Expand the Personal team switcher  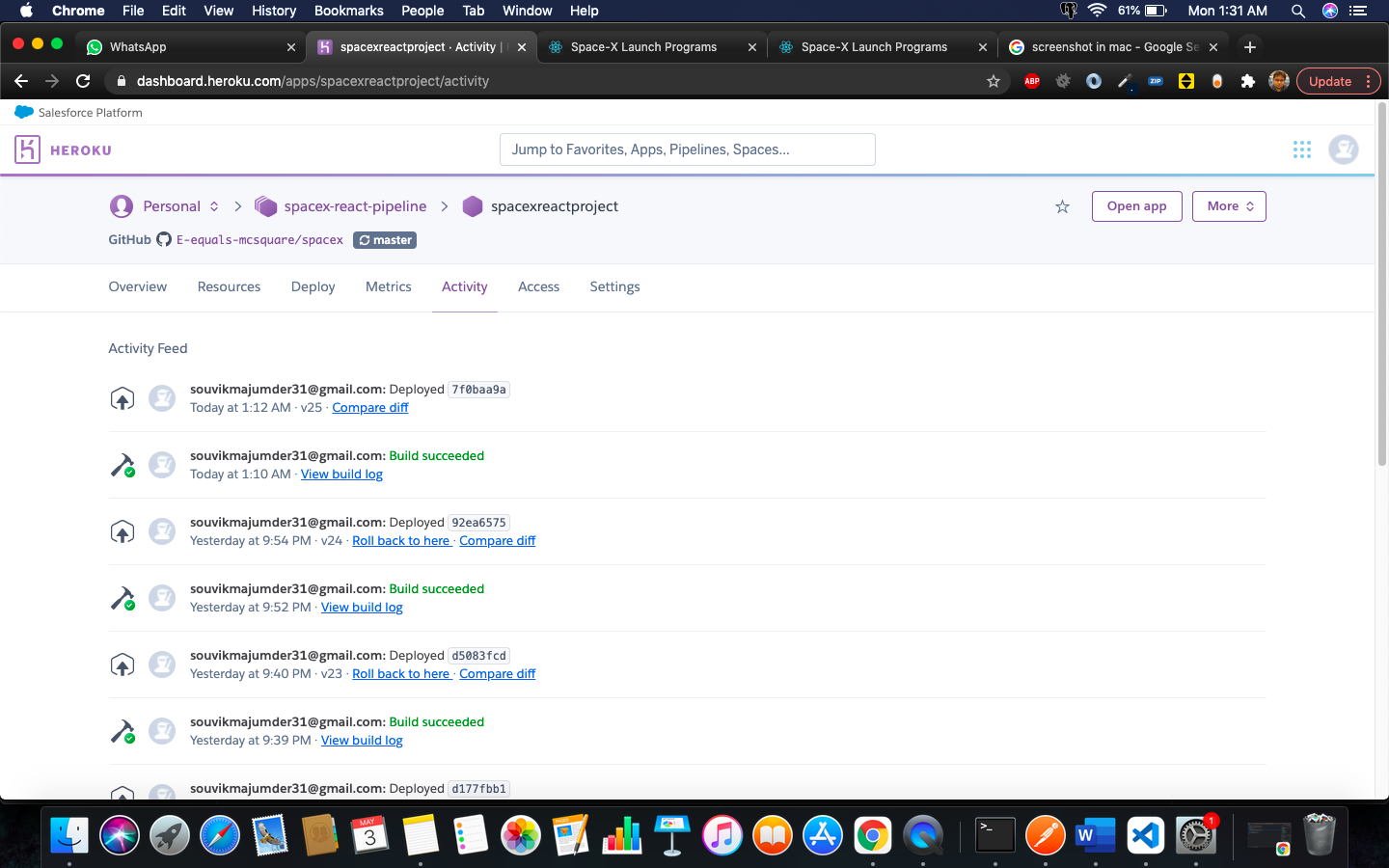point(214,206)
